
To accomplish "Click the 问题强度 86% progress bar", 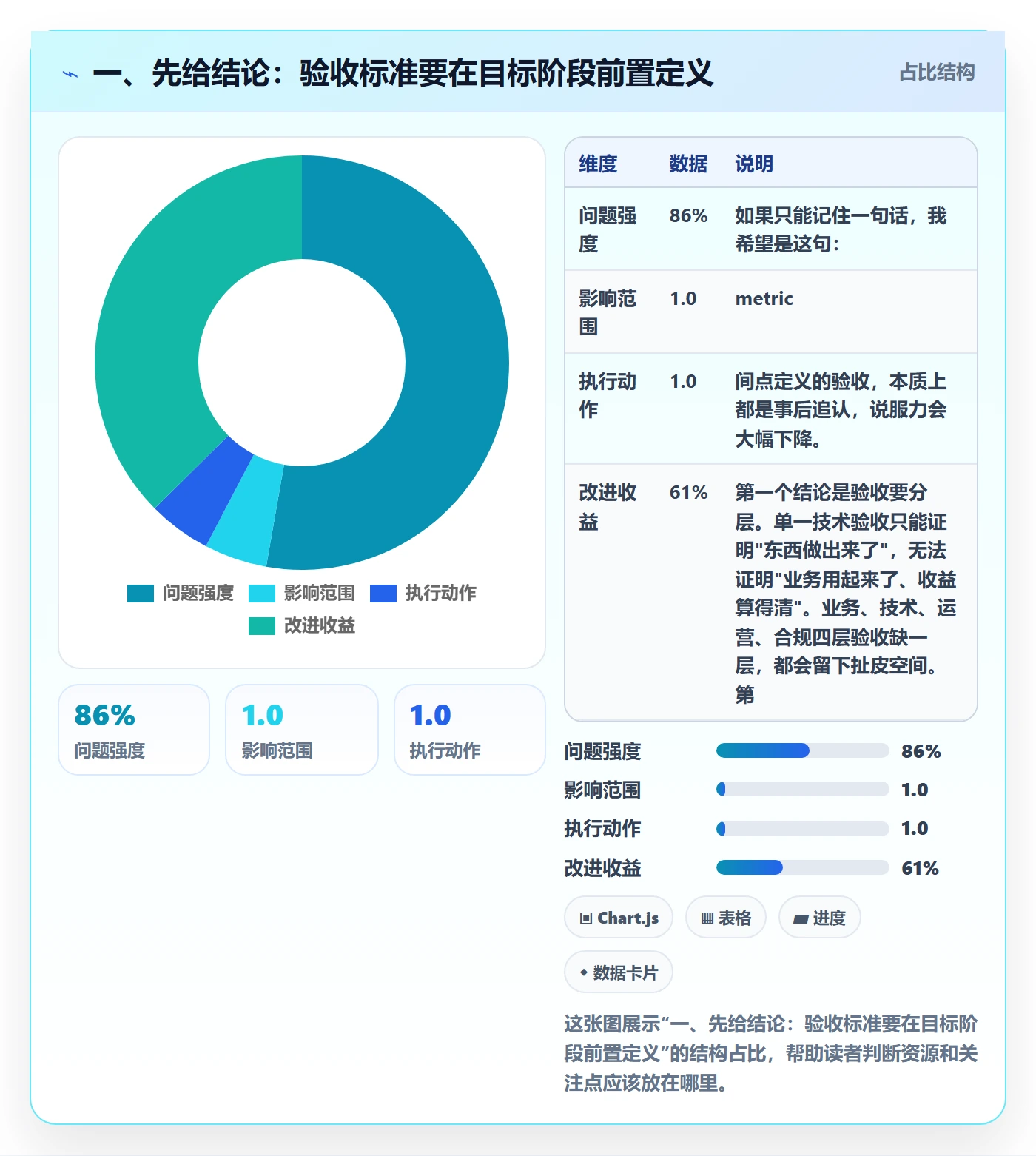I will tap(802, 751).
